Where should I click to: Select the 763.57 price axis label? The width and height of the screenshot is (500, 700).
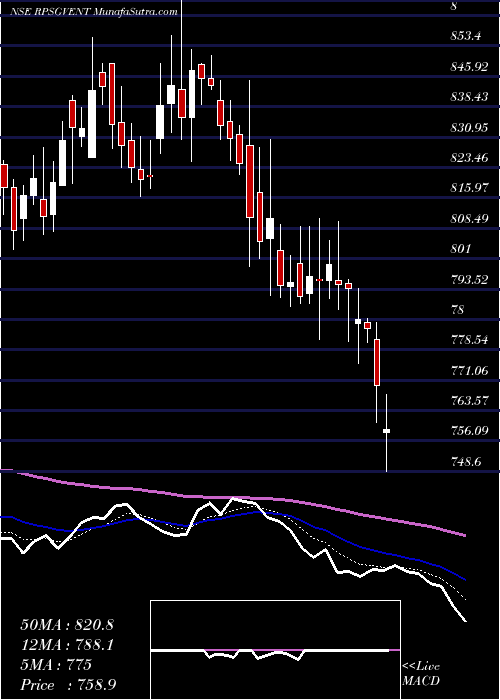469,400
